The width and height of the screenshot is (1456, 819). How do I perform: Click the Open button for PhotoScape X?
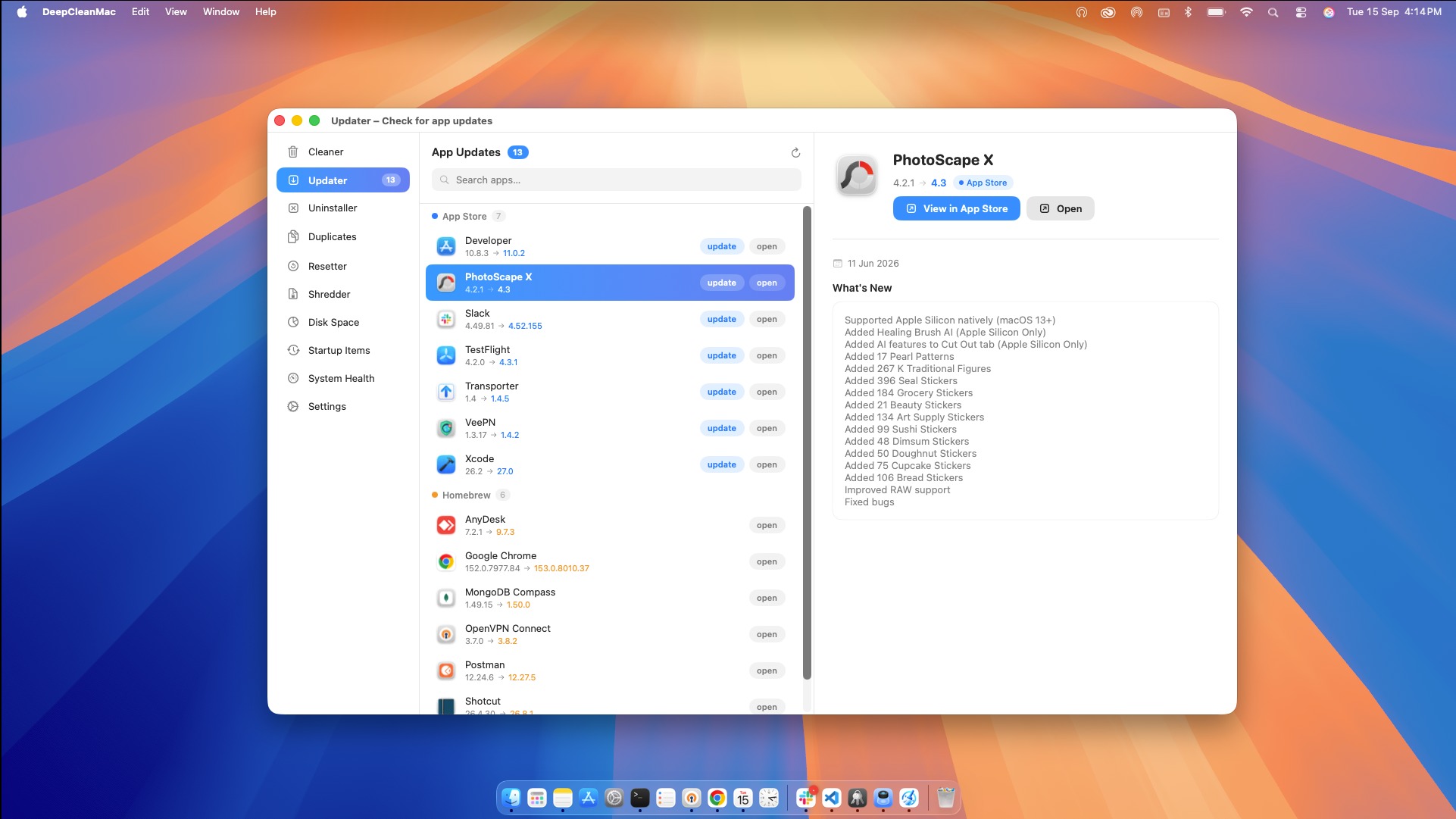point(1060,208)
